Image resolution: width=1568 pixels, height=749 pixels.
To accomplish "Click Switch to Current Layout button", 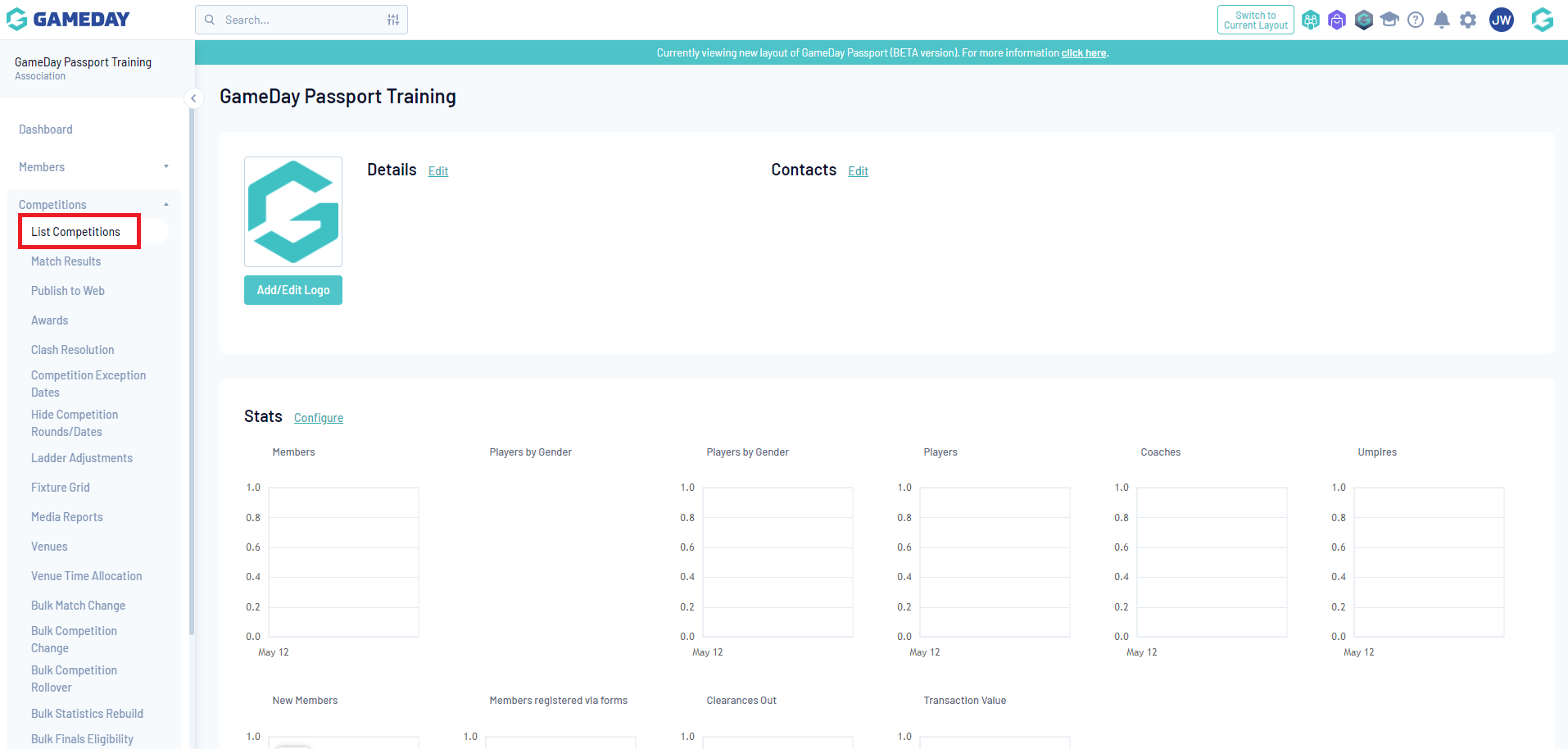I will 1256,20.
